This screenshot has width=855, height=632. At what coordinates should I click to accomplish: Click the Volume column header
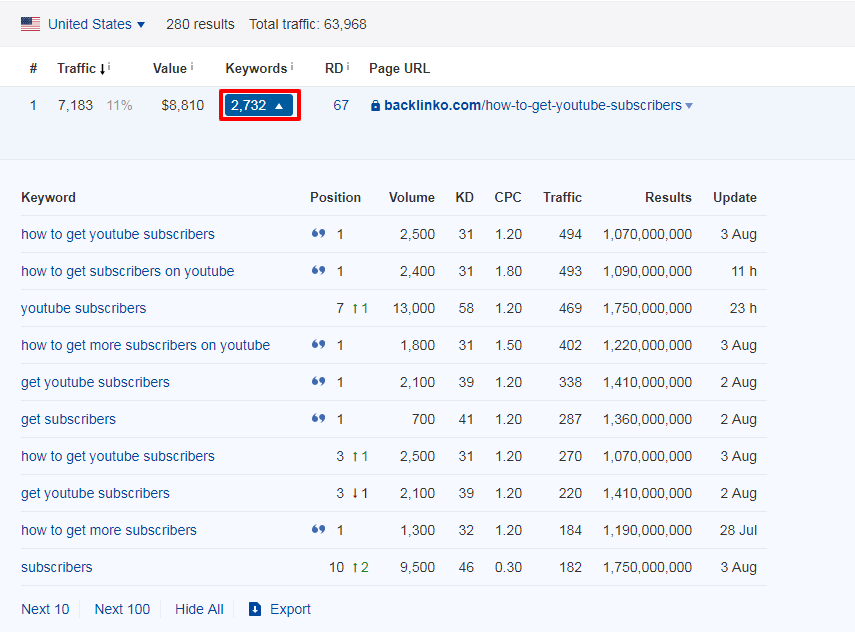(412, 197)
